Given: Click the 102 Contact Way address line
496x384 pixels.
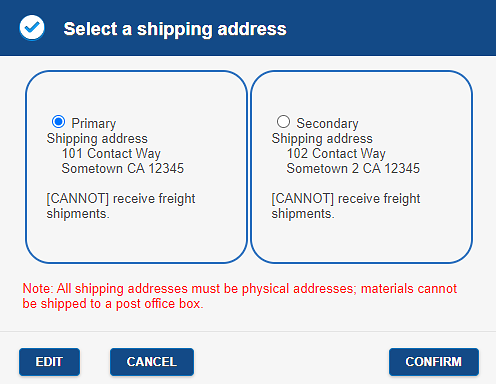Looking at the screenshot, I should (336, 153).
